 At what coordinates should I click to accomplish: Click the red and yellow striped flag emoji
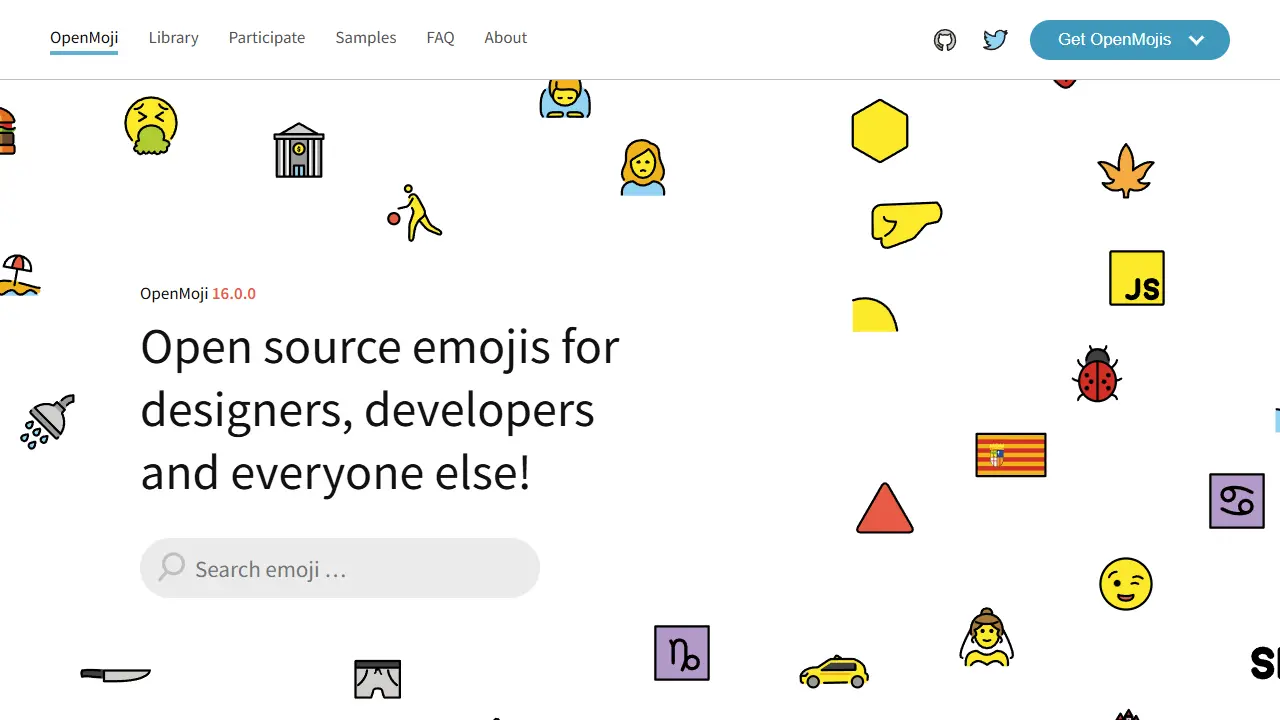coord(1011,455)
